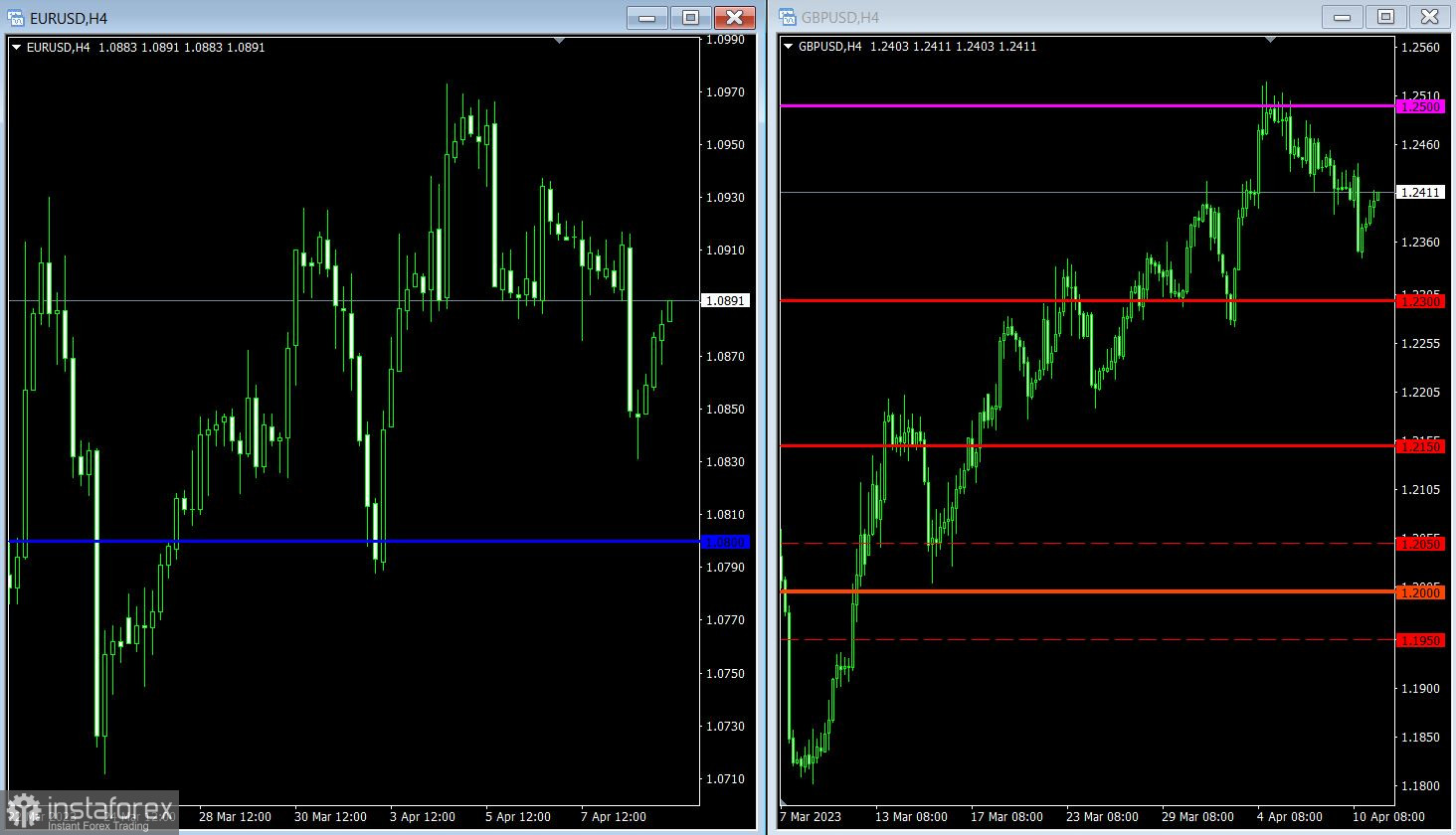Click the 1.0970 price on the EURUSD scale
The image size is (1456, 835).
[x=725, y=92]
